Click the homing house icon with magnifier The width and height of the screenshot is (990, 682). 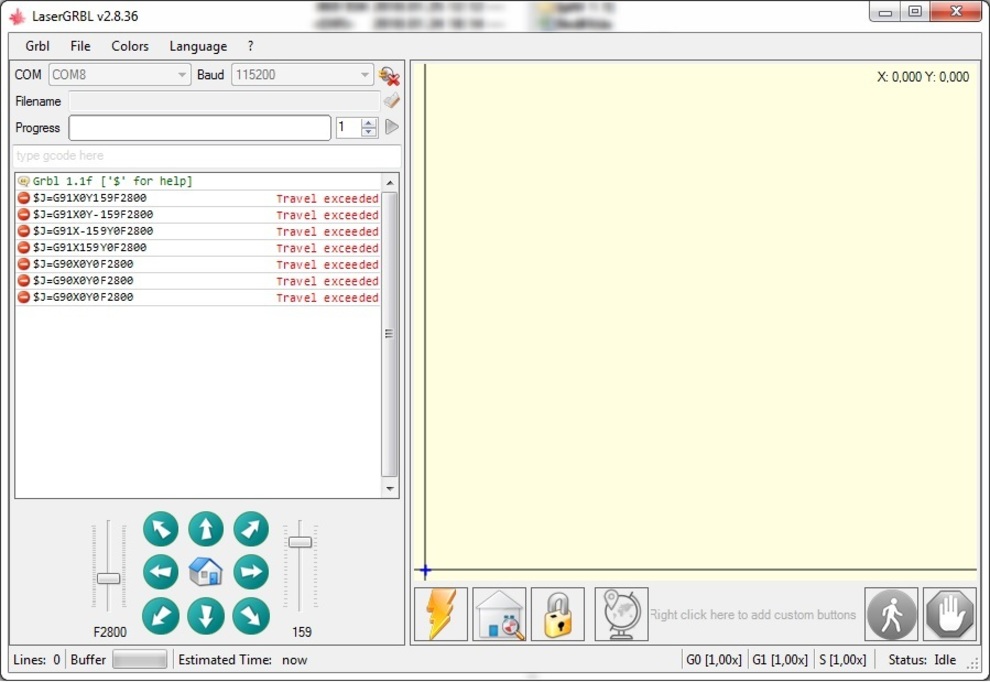[499, 614]
